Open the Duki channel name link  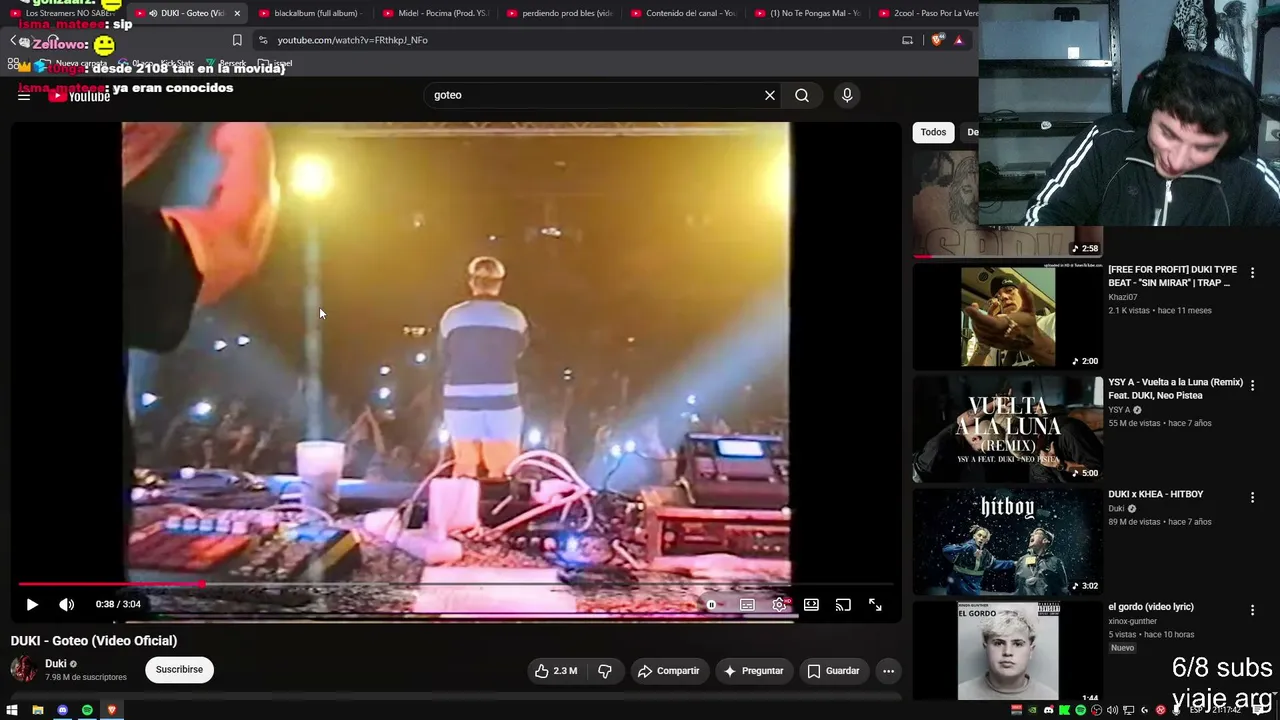pos(56,664)
